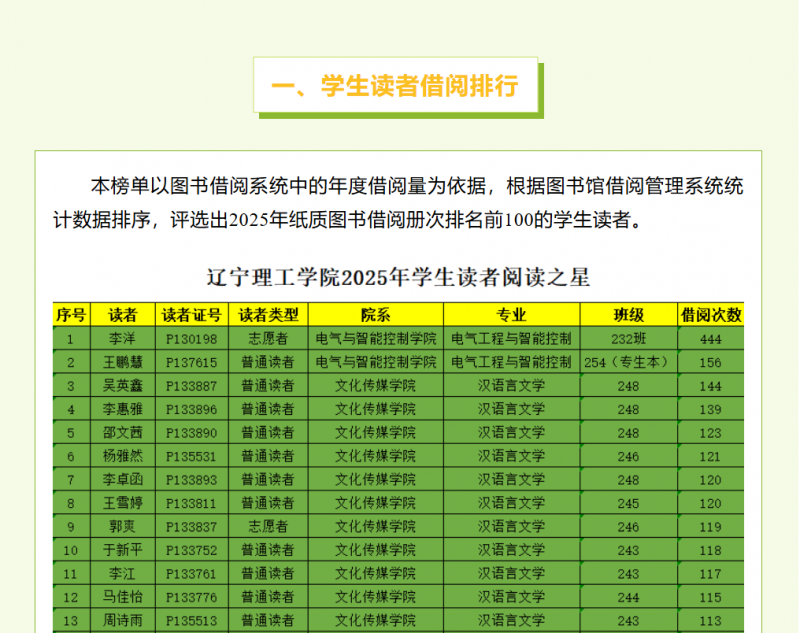Image resolution: width=800 pixels, height=633 pixels.
Task: Click class cell 244
Action: point(629,597)
